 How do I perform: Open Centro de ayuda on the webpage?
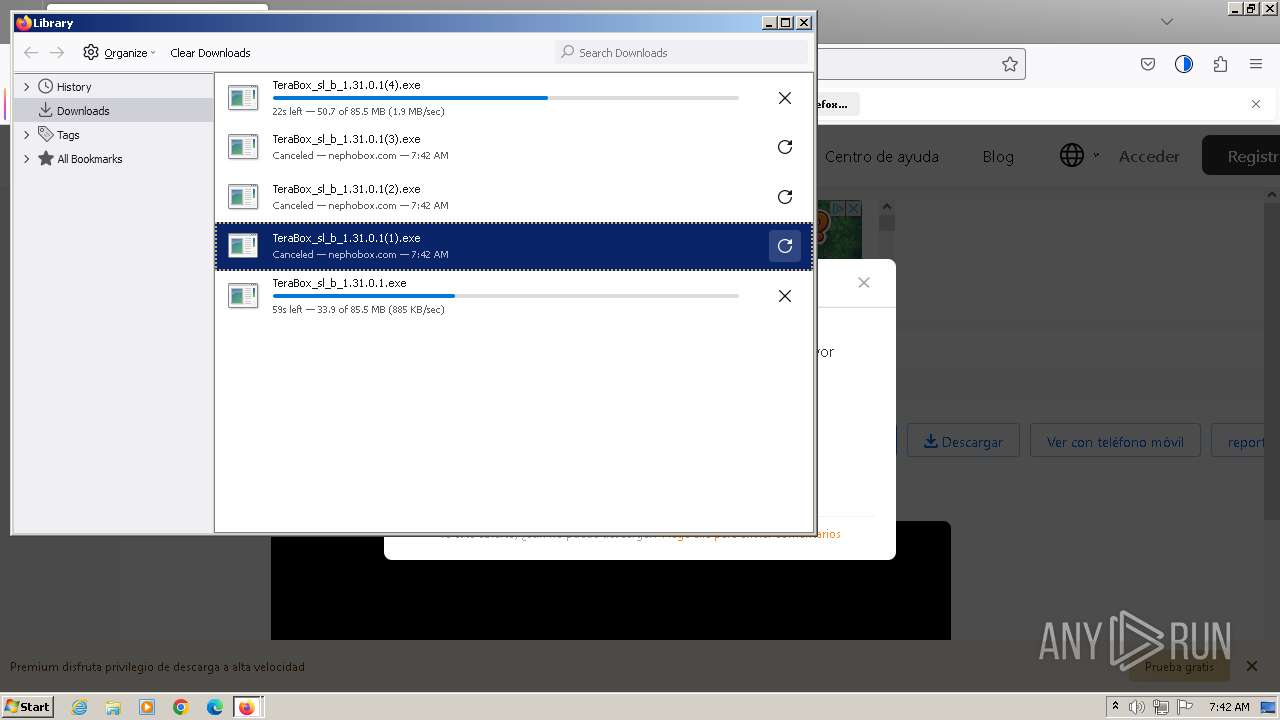(x=881, y=156)
